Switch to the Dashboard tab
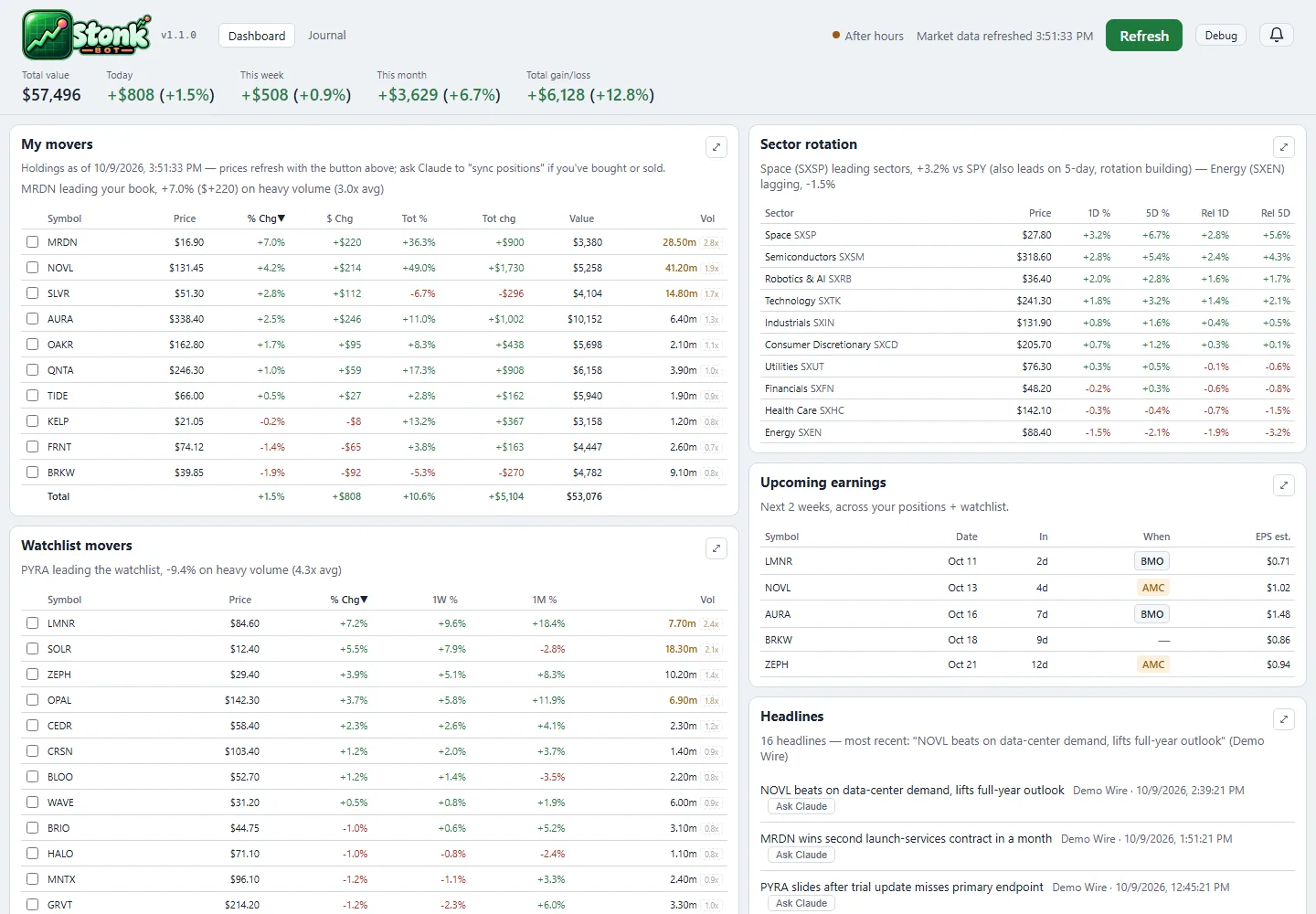 pyautogui.click(x=257, y=36)
